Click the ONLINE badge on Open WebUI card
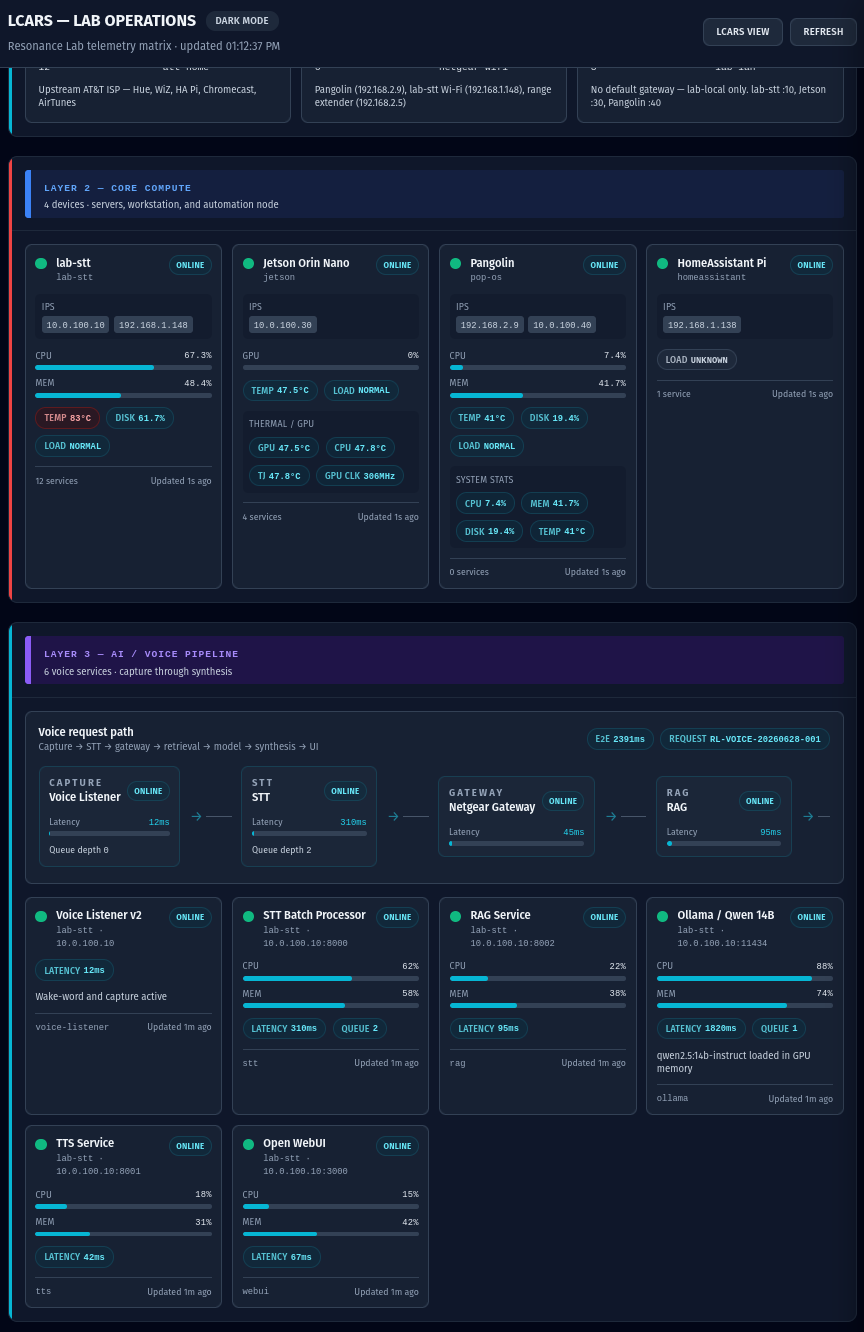 click(397, 1146)
